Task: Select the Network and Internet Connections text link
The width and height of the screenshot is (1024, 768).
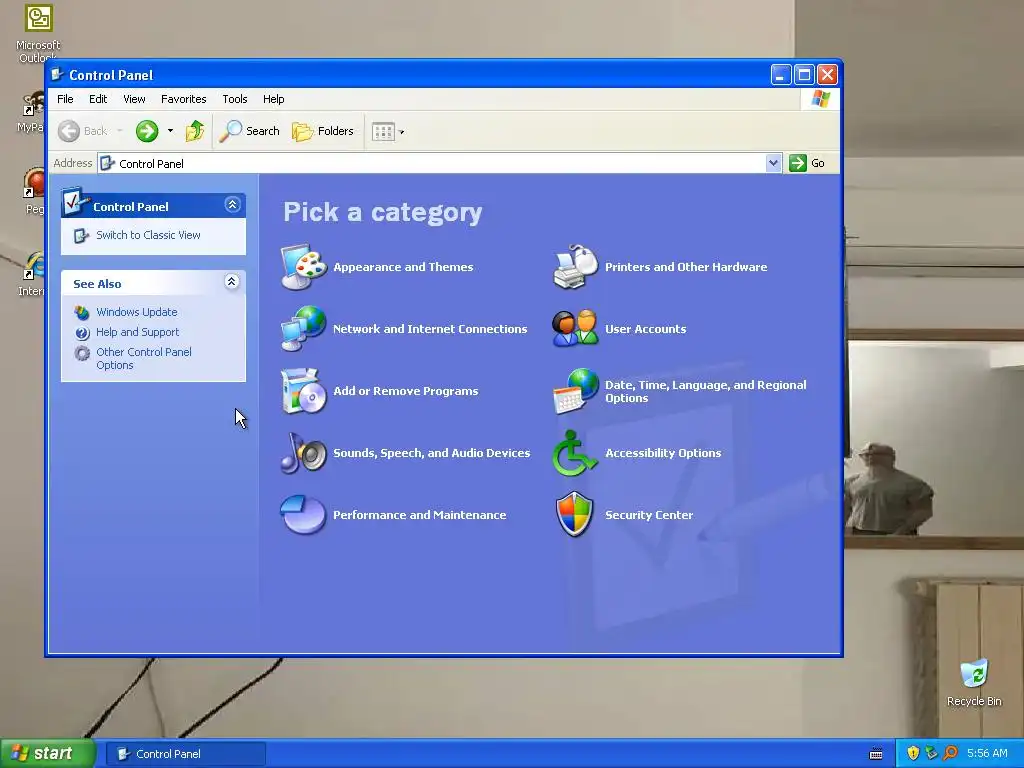Action: [430, 328]
